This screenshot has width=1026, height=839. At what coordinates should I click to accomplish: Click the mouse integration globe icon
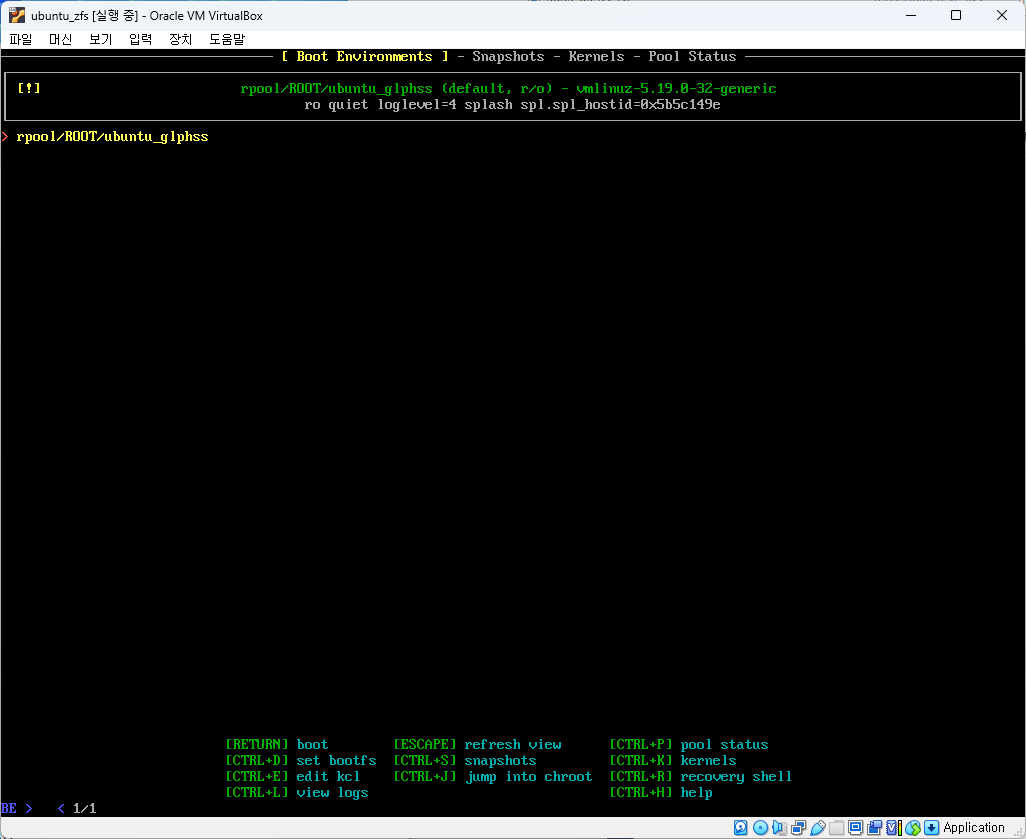click(912, 828)
